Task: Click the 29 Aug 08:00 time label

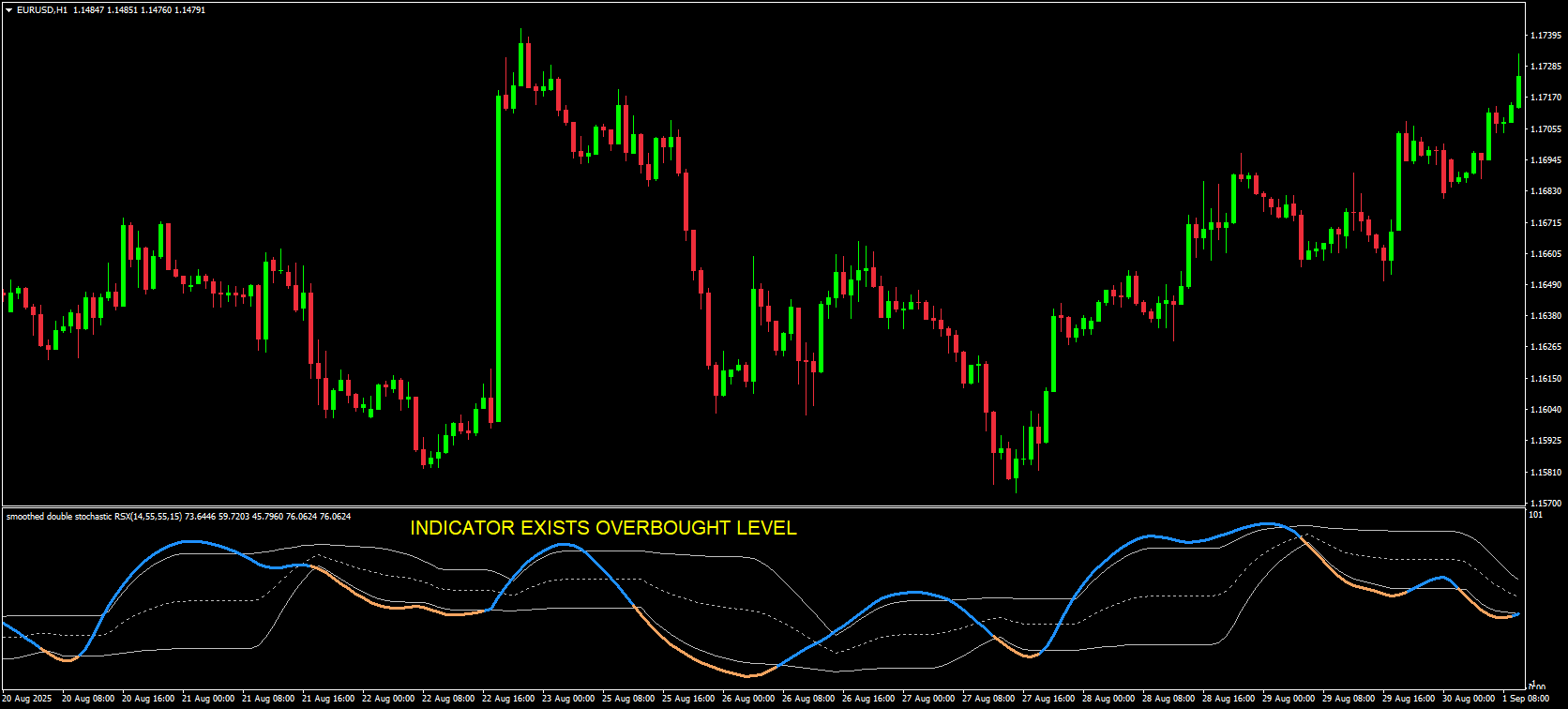Action: (1349, 699)
